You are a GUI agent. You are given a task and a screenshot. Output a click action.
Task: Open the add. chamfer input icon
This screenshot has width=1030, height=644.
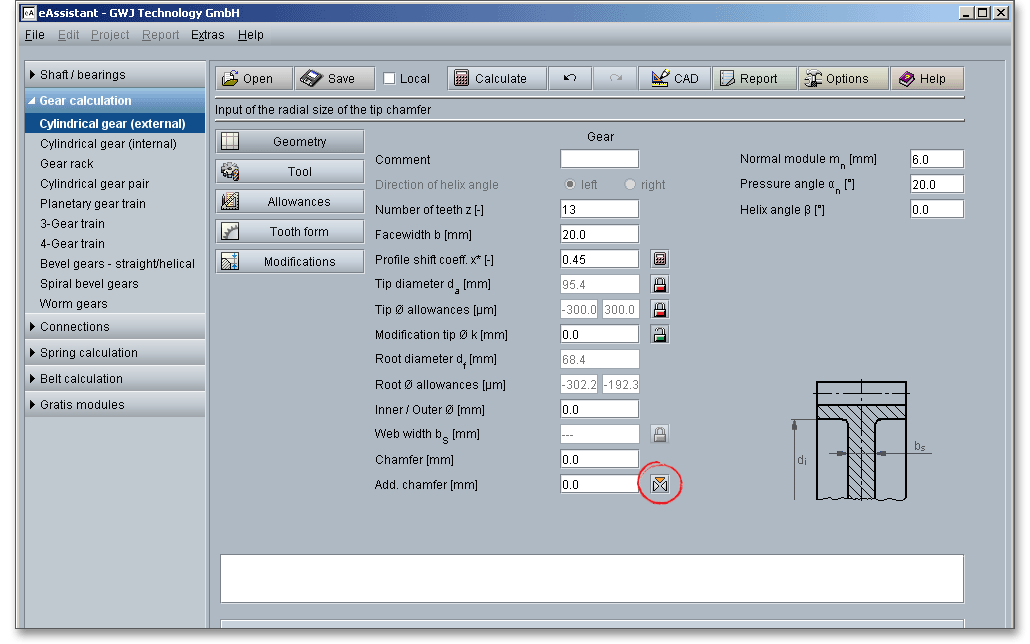click(x=660, y=484)
